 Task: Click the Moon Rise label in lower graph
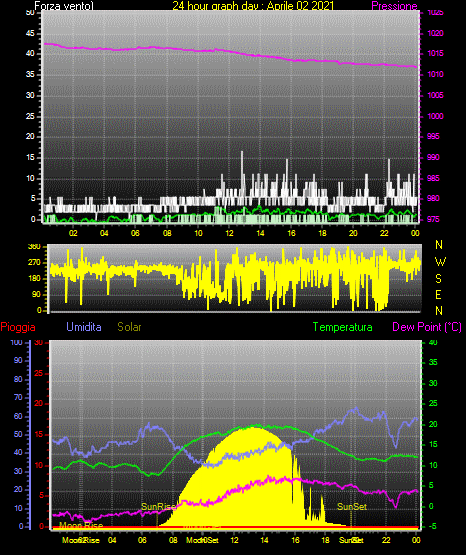[x=81, y=525]
